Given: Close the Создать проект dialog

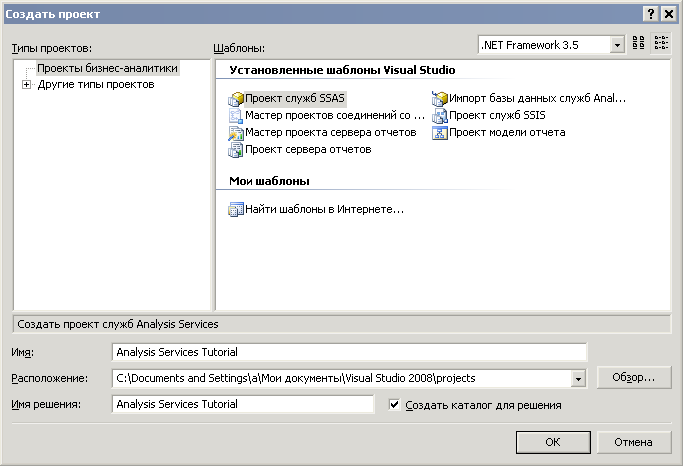Looking at the screenshot, I should pyautogui.click(x=669, y=14).
